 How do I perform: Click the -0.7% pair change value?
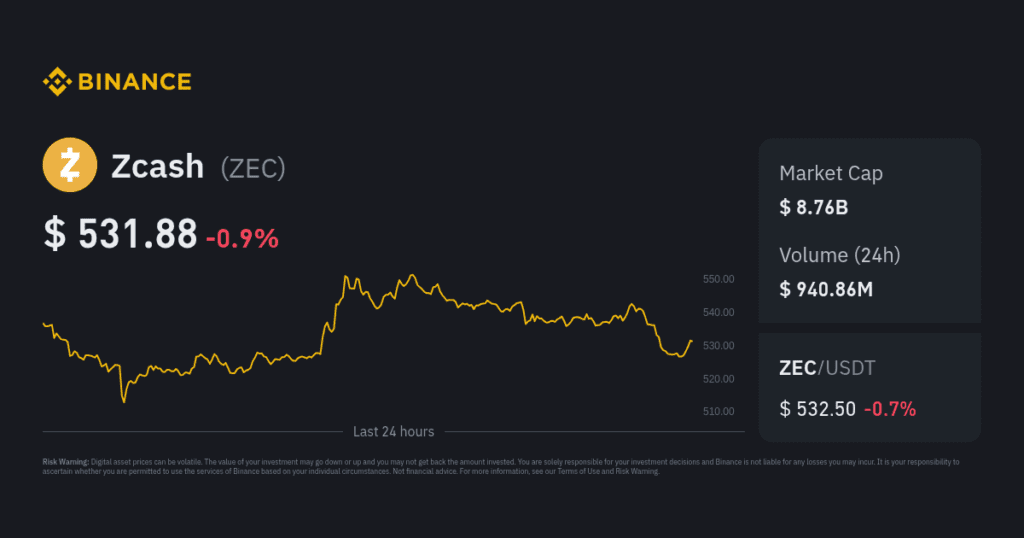889,408
